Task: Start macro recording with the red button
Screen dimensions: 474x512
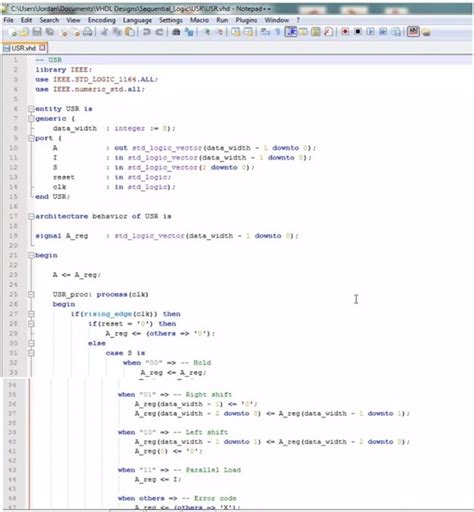Action: point(345,32)
